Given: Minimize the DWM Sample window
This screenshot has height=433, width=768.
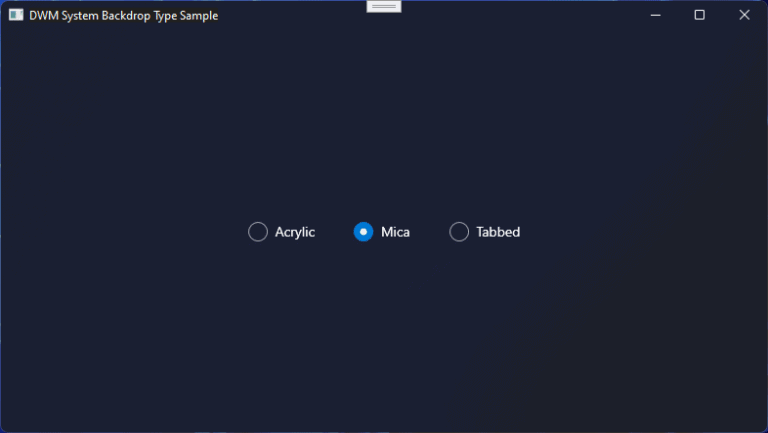Looking at the screenshot, I should [655, 15].
